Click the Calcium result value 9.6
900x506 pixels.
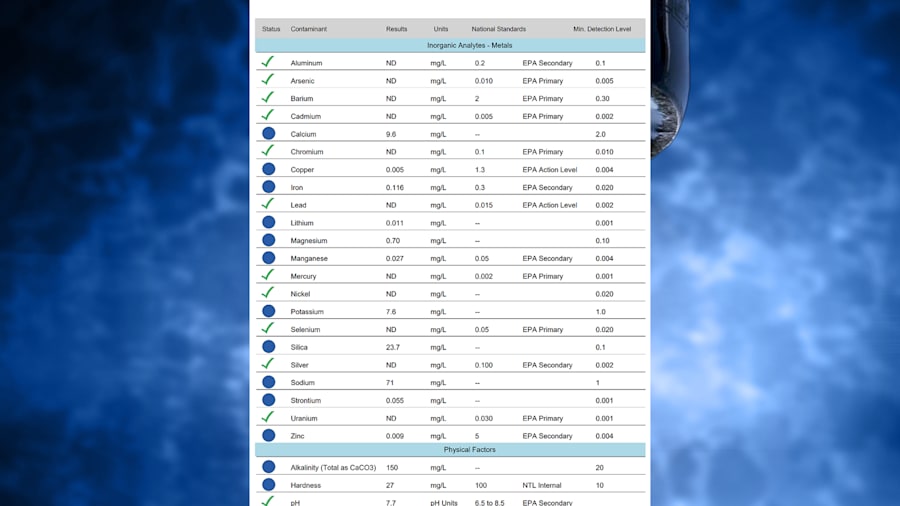pyautogui.click(x=391, y=134)
